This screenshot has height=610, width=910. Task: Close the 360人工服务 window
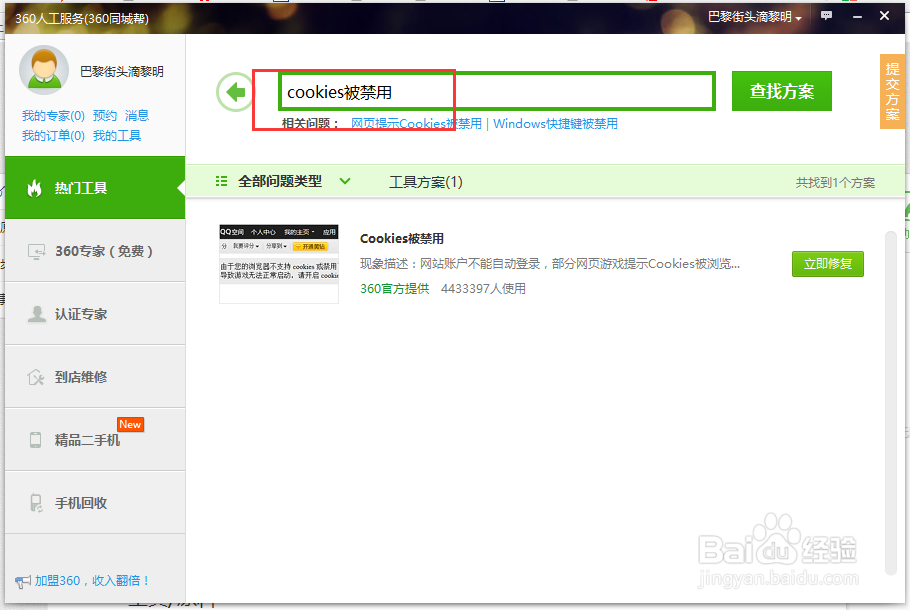point(884,16)
